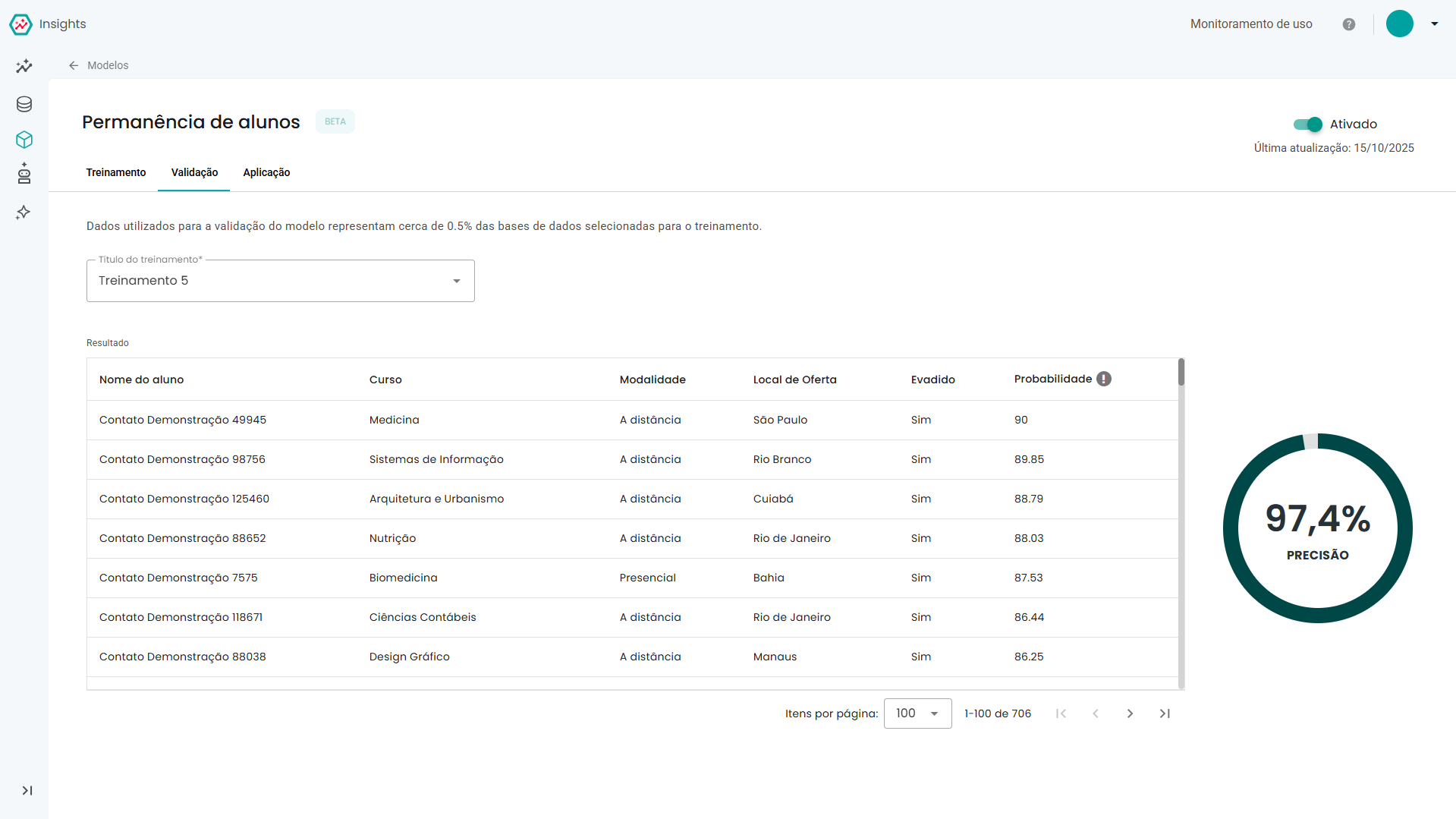Select Contato Demonstração 7575 row
1456x819 pixels.
[x=633, y=578]
